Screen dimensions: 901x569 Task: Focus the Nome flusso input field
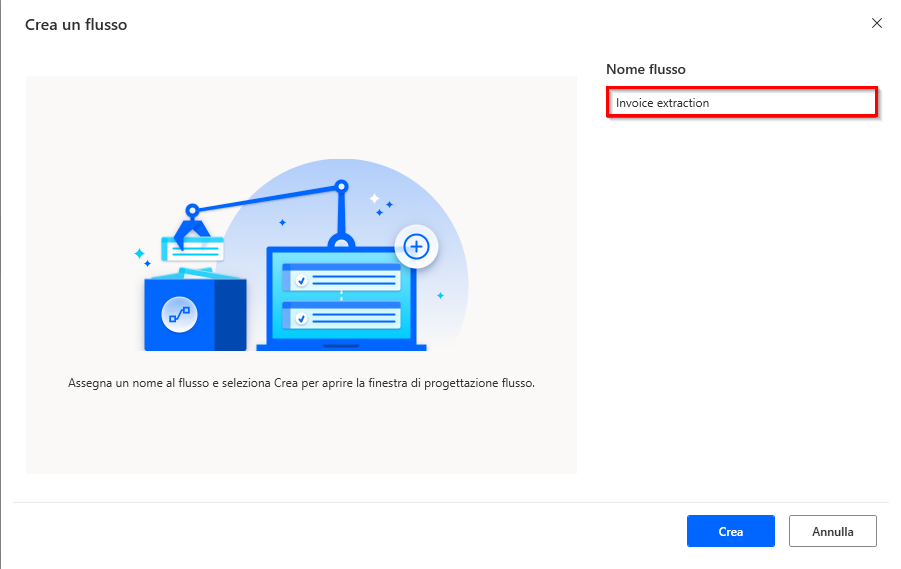pyautogui.click(x=742, y=102)
